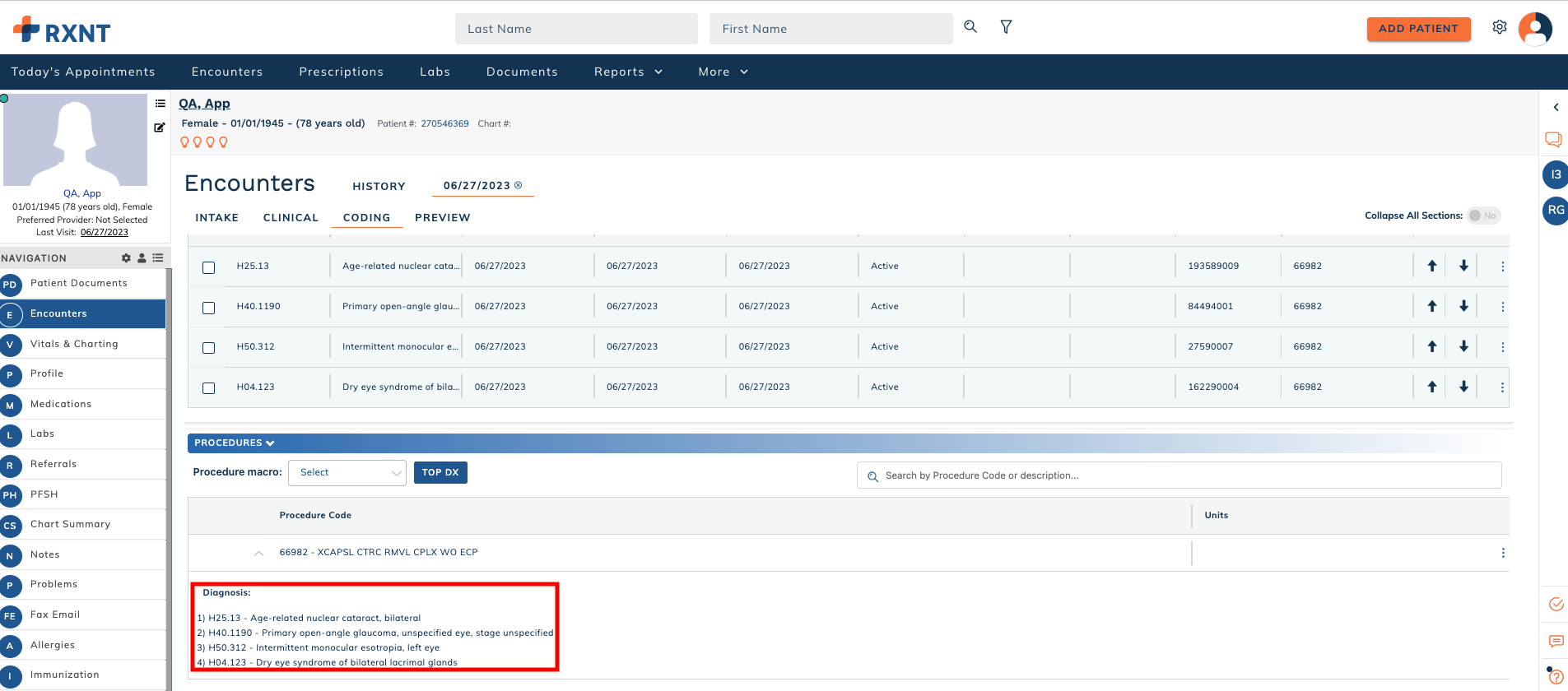Image resolution: width=1568 pixels, height=691 pixels.
Task: Click the navigation list view icon
Action: 158,257
